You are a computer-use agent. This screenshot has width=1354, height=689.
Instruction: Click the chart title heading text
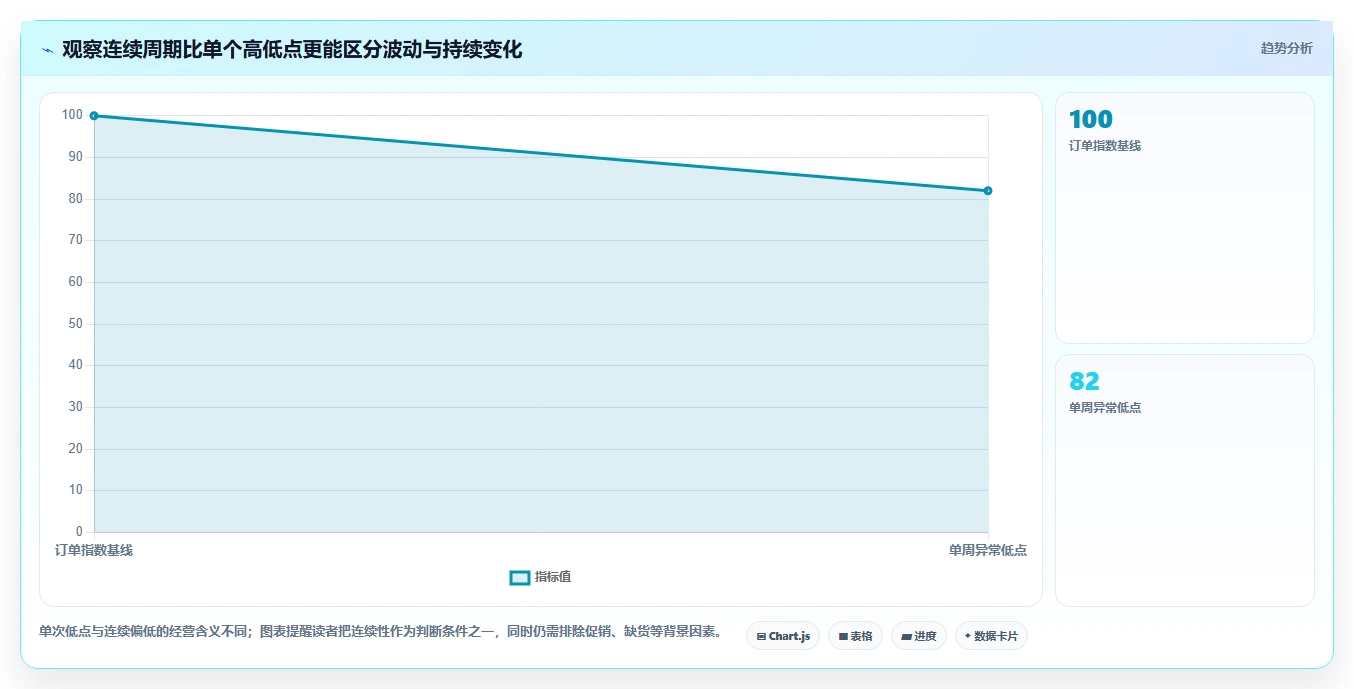pyautogui.click(x=292, y=50)
